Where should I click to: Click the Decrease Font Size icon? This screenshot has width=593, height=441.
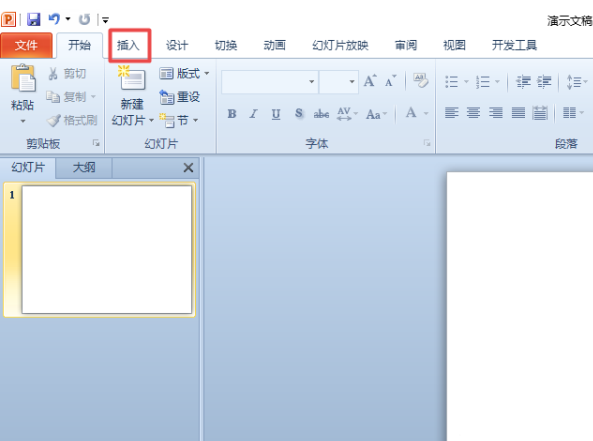(390, 81)
